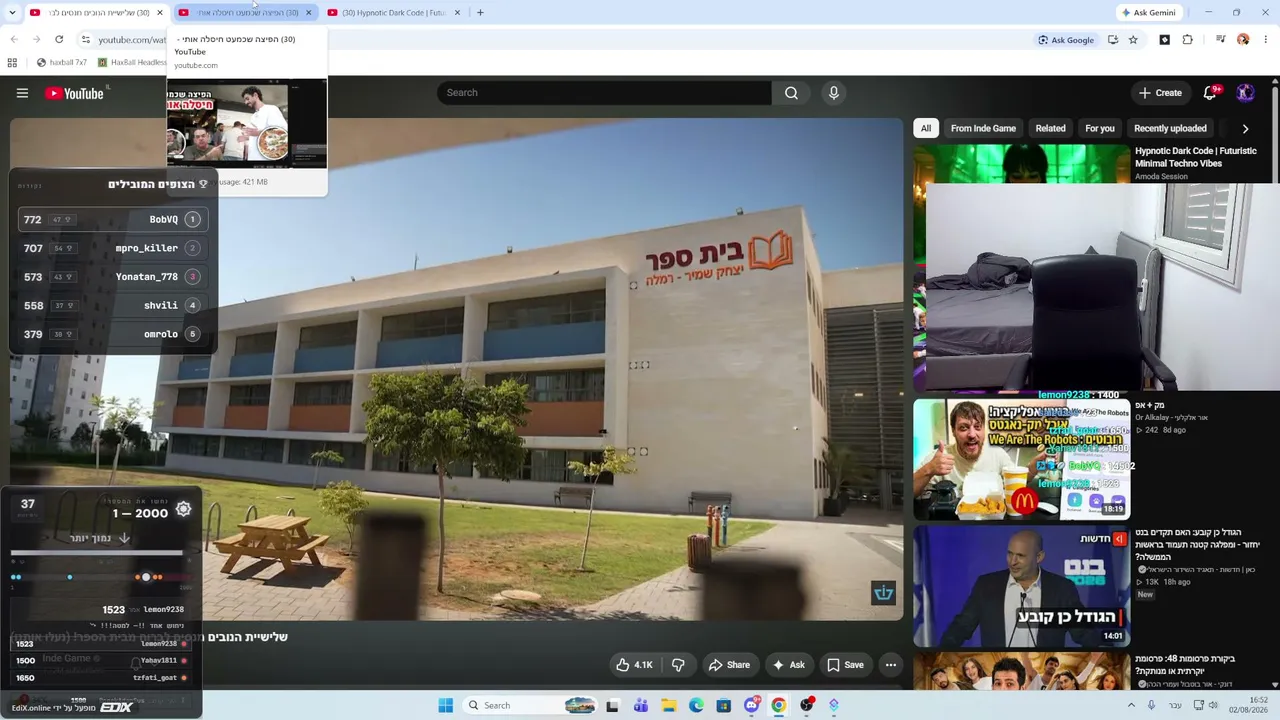Open the YouTube guide hamburger menu
Screen dimensions: 1280x720
(22, 93)
